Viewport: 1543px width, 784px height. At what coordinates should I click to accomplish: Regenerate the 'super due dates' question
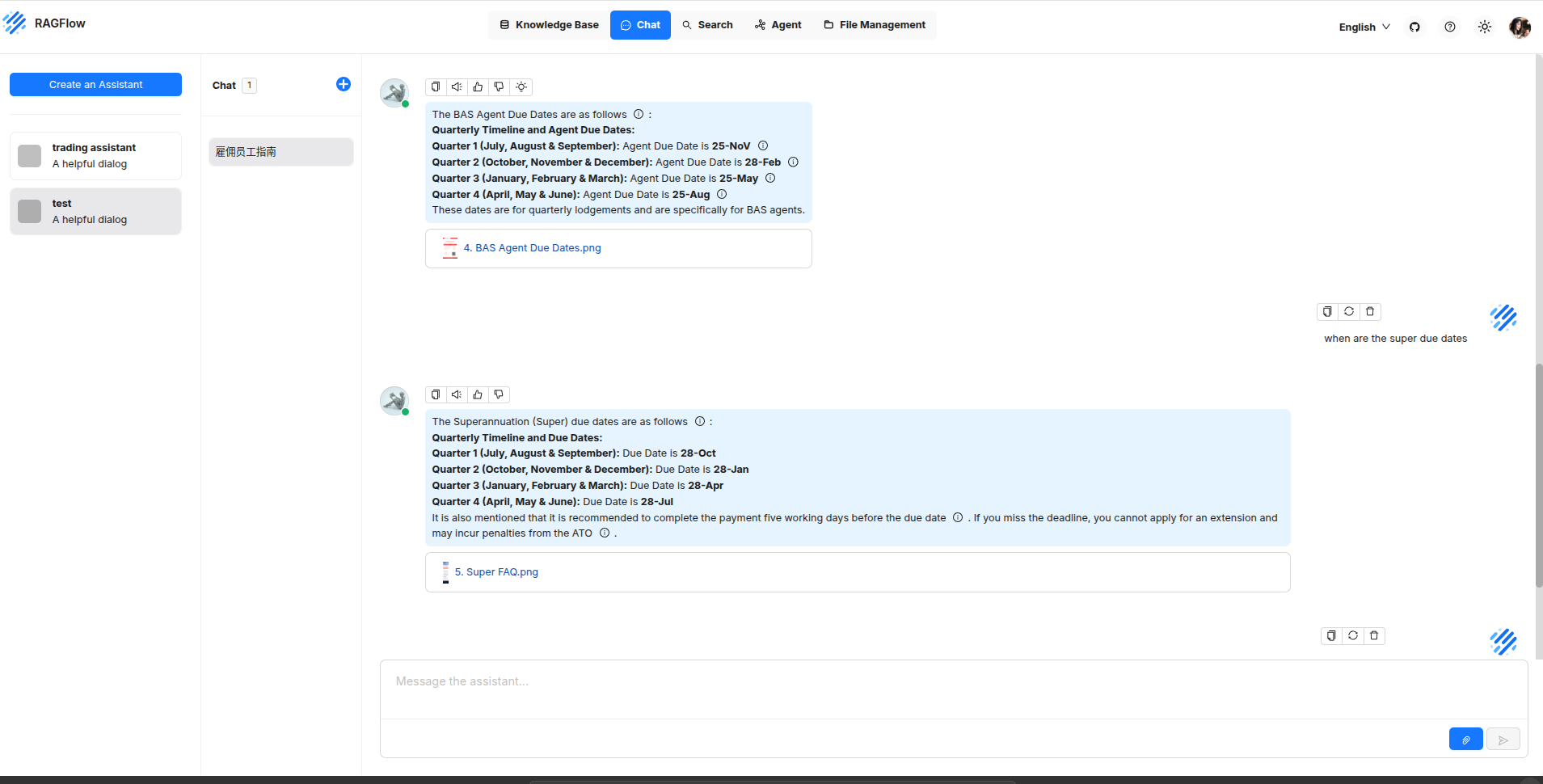pyautogui.click(x=1348, y=311)
